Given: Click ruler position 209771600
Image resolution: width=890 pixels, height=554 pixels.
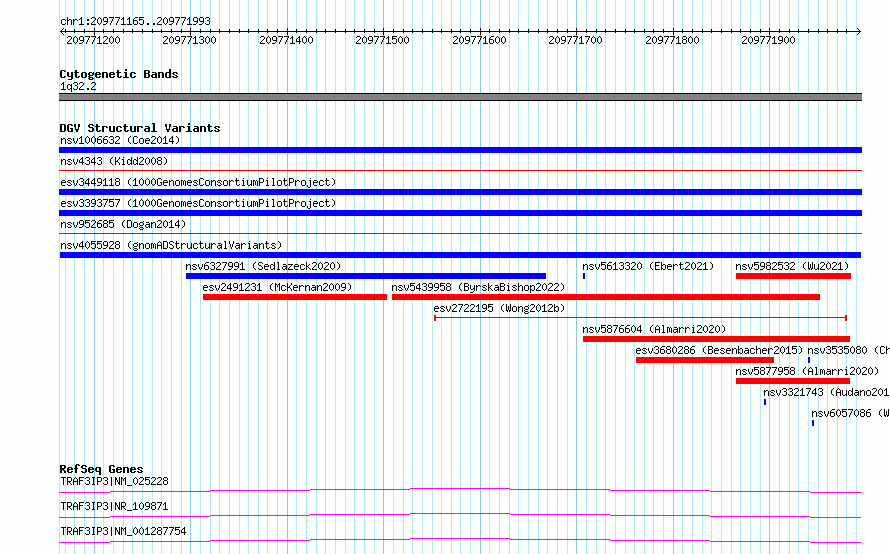Looking at the screenshot, I should [x=479, y=40].
